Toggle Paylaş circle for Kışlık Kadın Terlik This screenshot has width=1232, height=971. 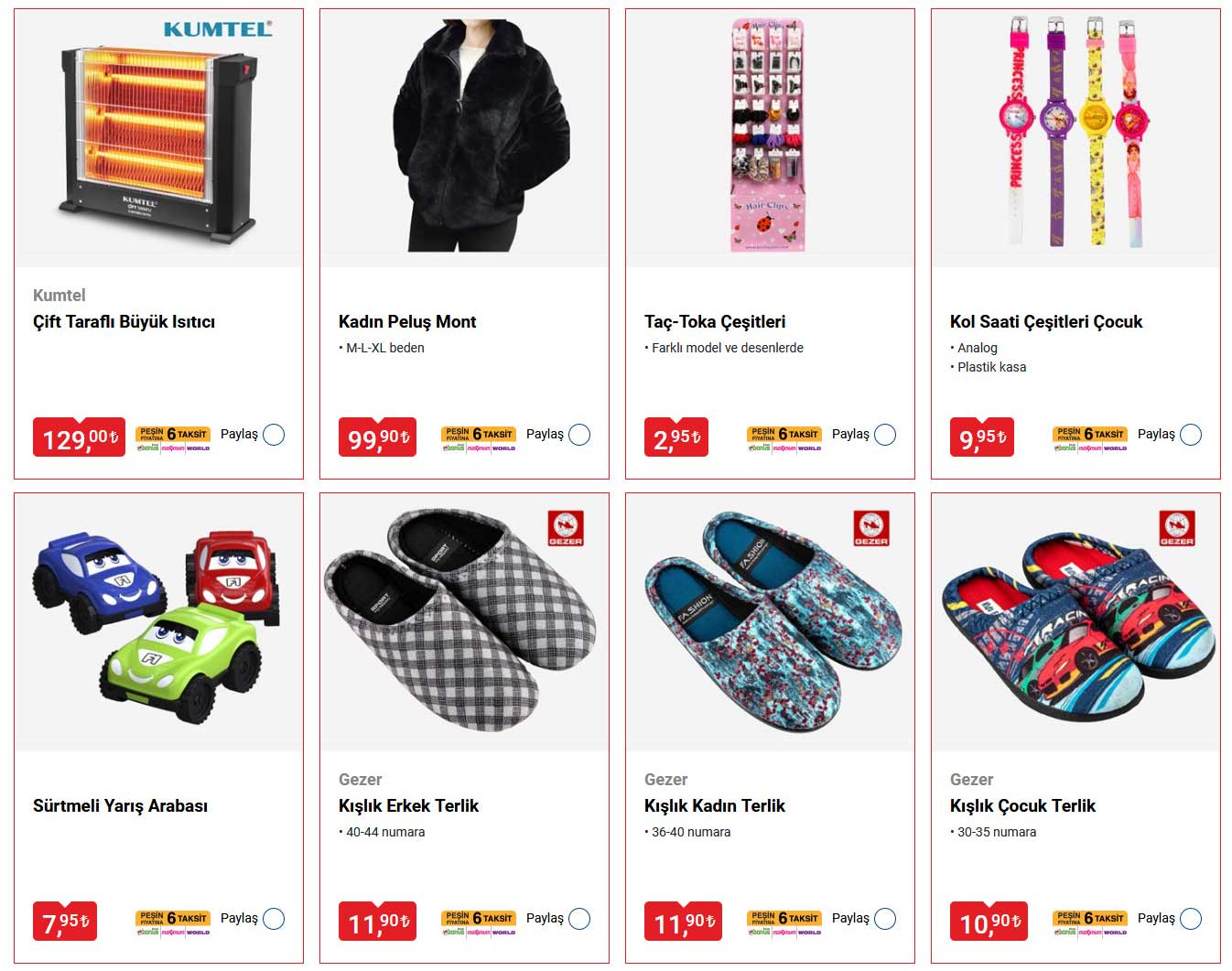tap(885, 919)
